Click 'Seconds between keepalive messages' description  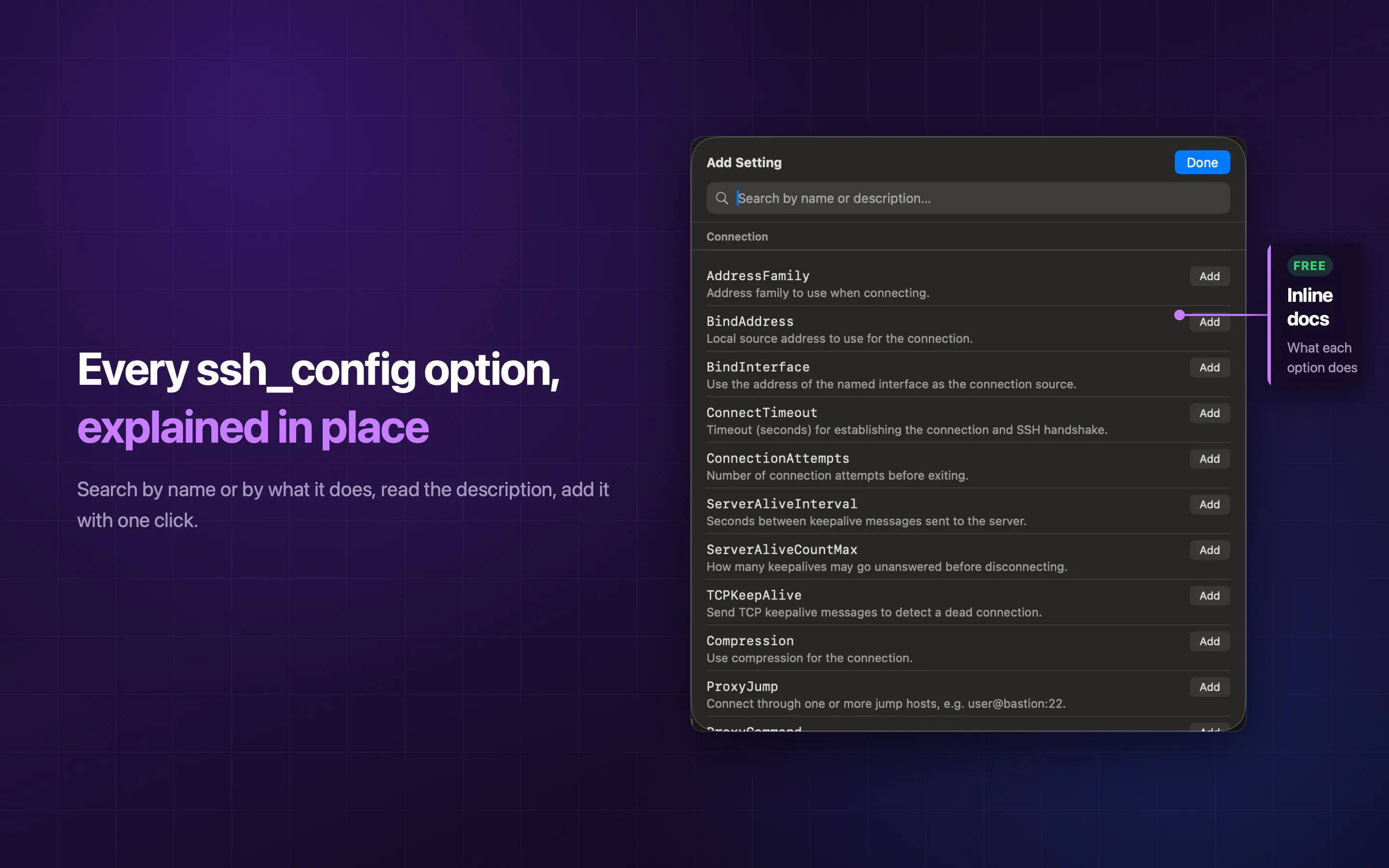click(866, 521)
